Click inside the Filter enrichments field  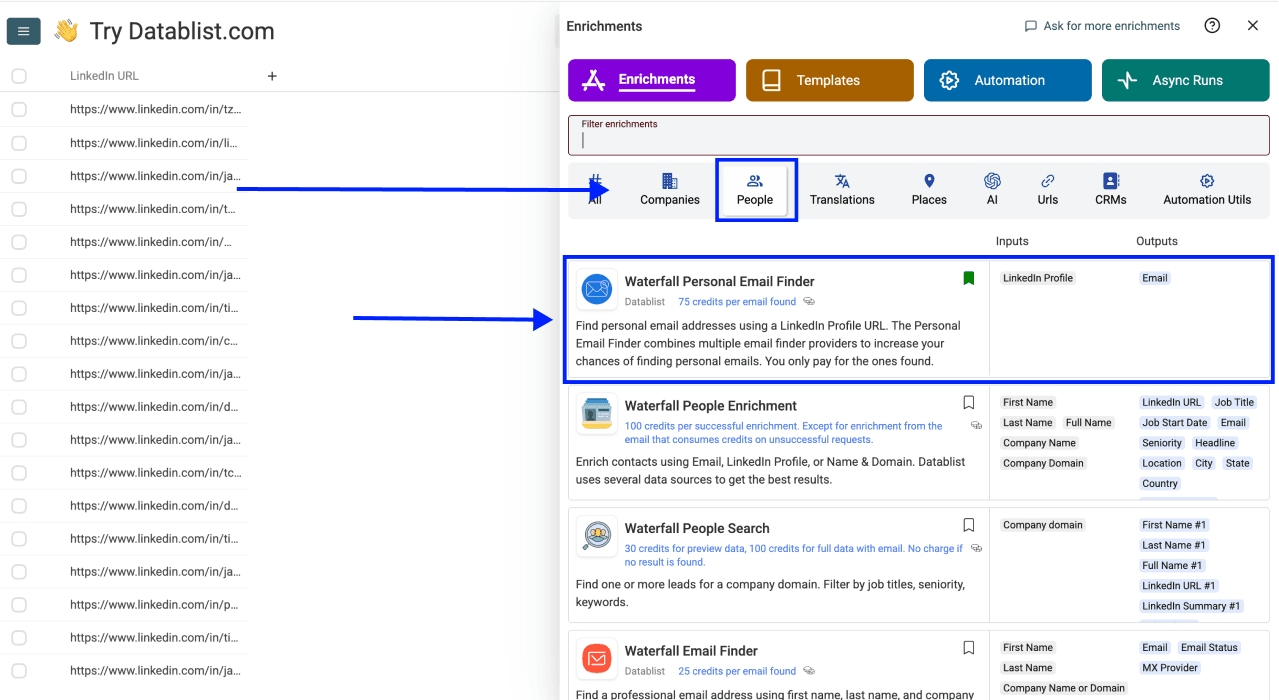point(918,139)
